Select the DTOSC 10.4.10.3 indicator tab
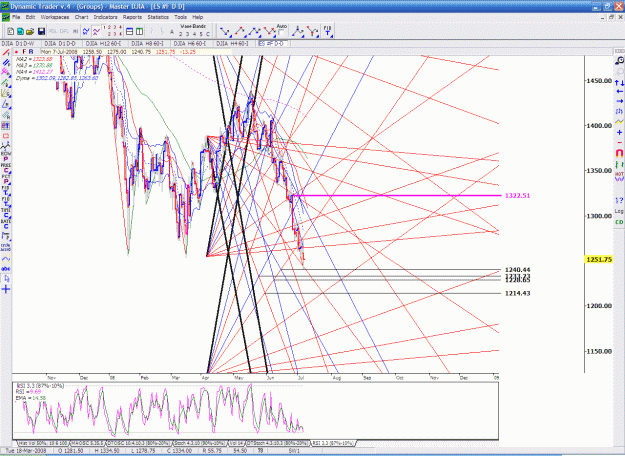 tap(139, 443)
